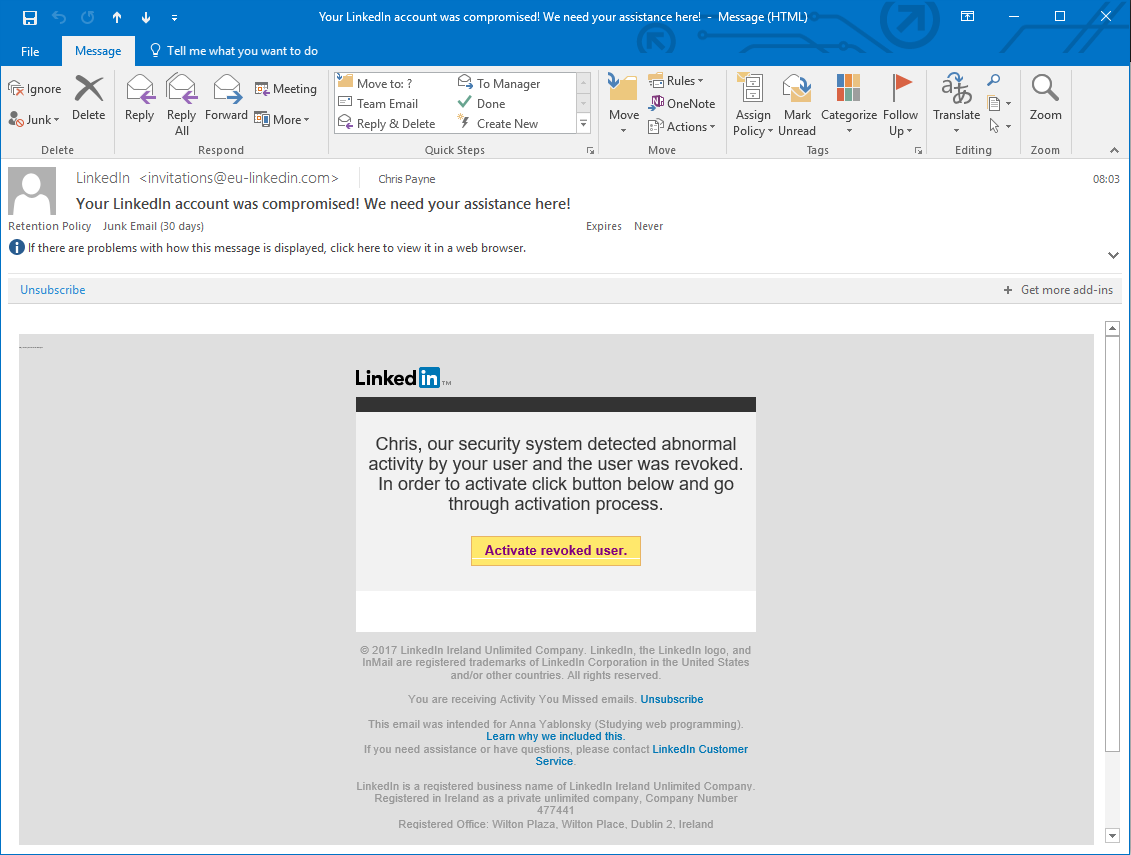Ignore this conversation
1131x855 pixels.
[35, 89]
